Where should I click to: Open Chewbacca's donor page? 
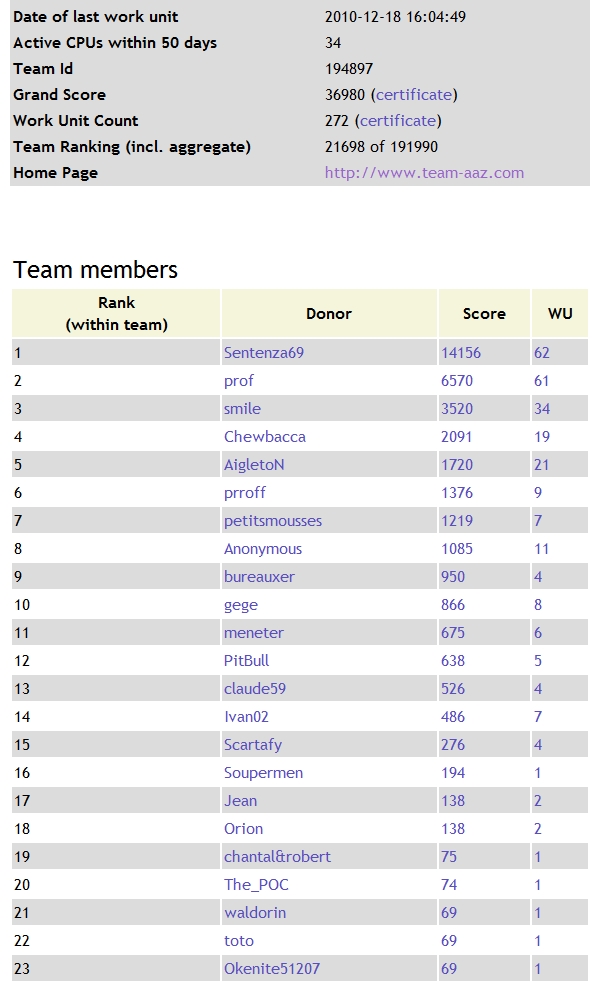click(x=265, y=437)
